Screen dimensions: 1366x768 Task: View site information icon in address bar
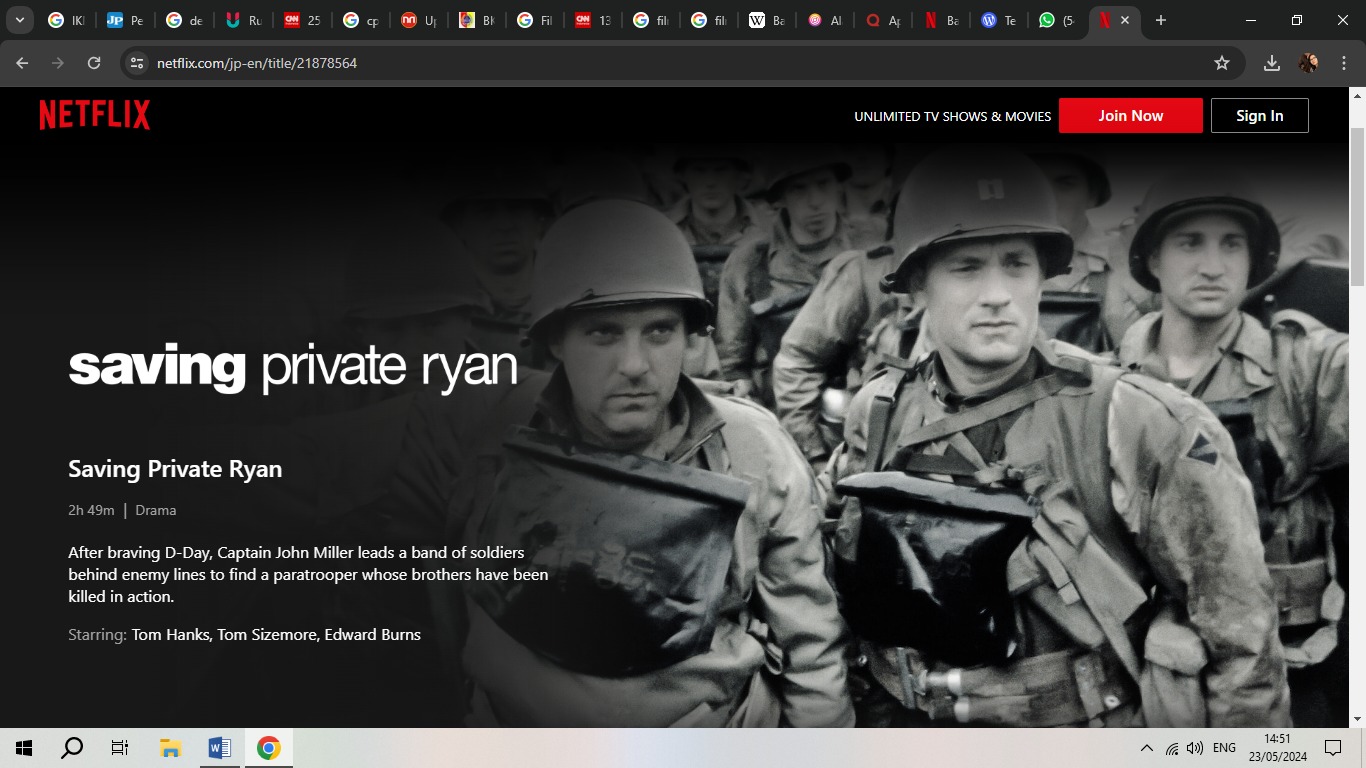138,63
